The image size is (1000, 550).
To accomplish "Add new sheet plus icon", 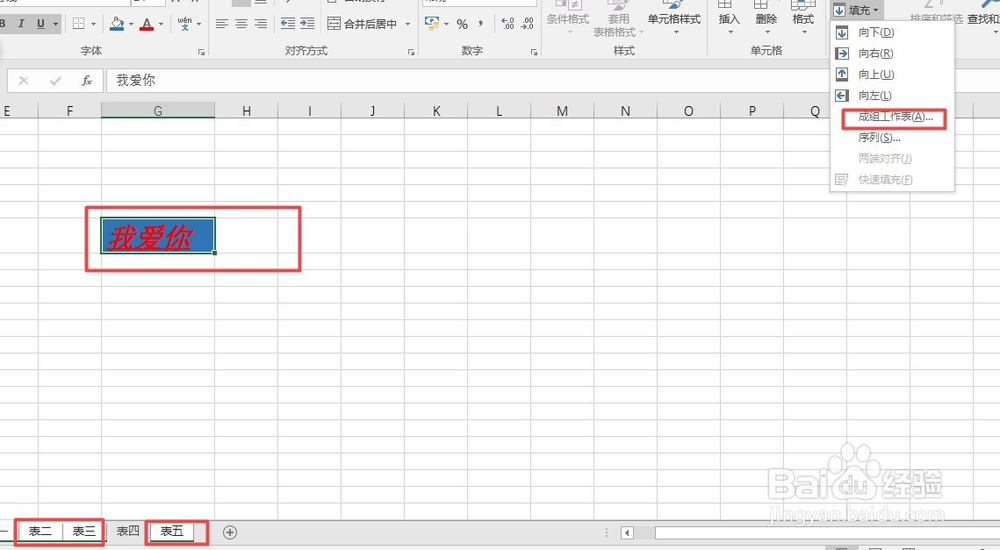I will [230, 532].
